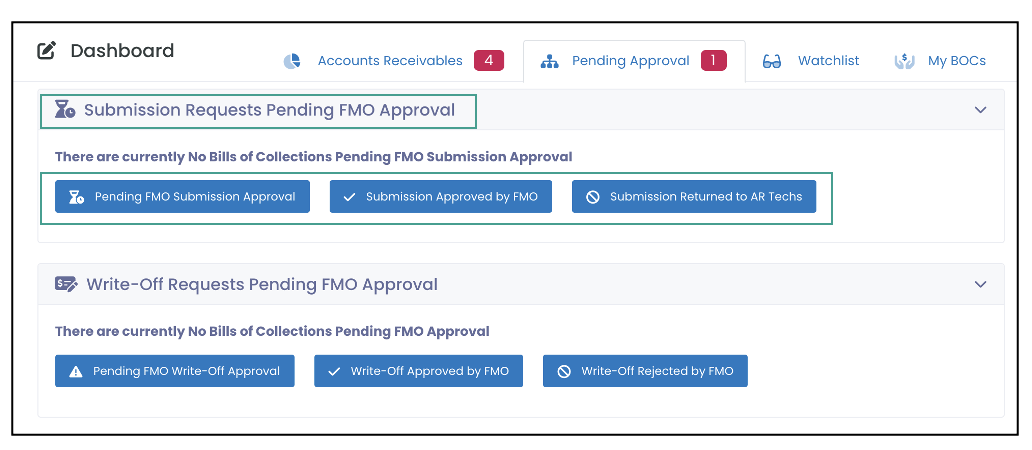This screenshot has width=1032, height=450.
Task: Click the My BOCs hands icon
Action: point(904,61)
